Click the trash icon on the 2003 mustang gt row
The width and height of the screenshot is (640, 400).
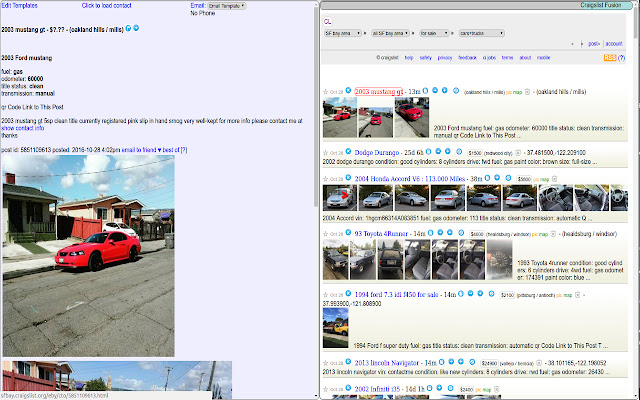pos(527,92)
